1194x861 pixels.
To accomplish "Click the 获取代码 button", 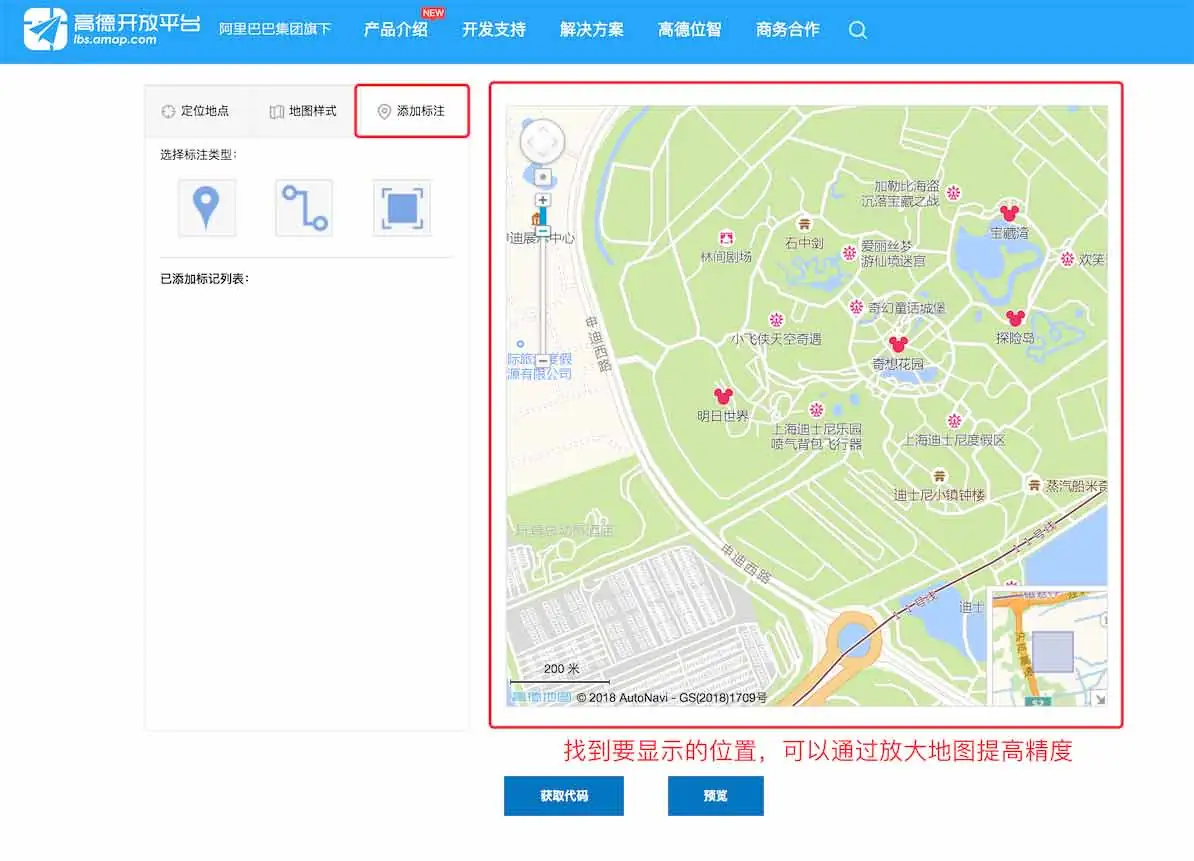I will coord(563,796).
